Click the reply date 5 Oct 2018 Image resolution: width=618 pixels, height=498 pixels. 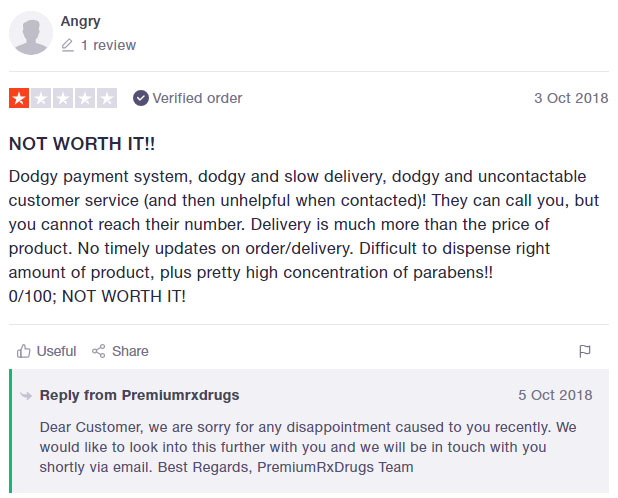[x=555, y=395]
